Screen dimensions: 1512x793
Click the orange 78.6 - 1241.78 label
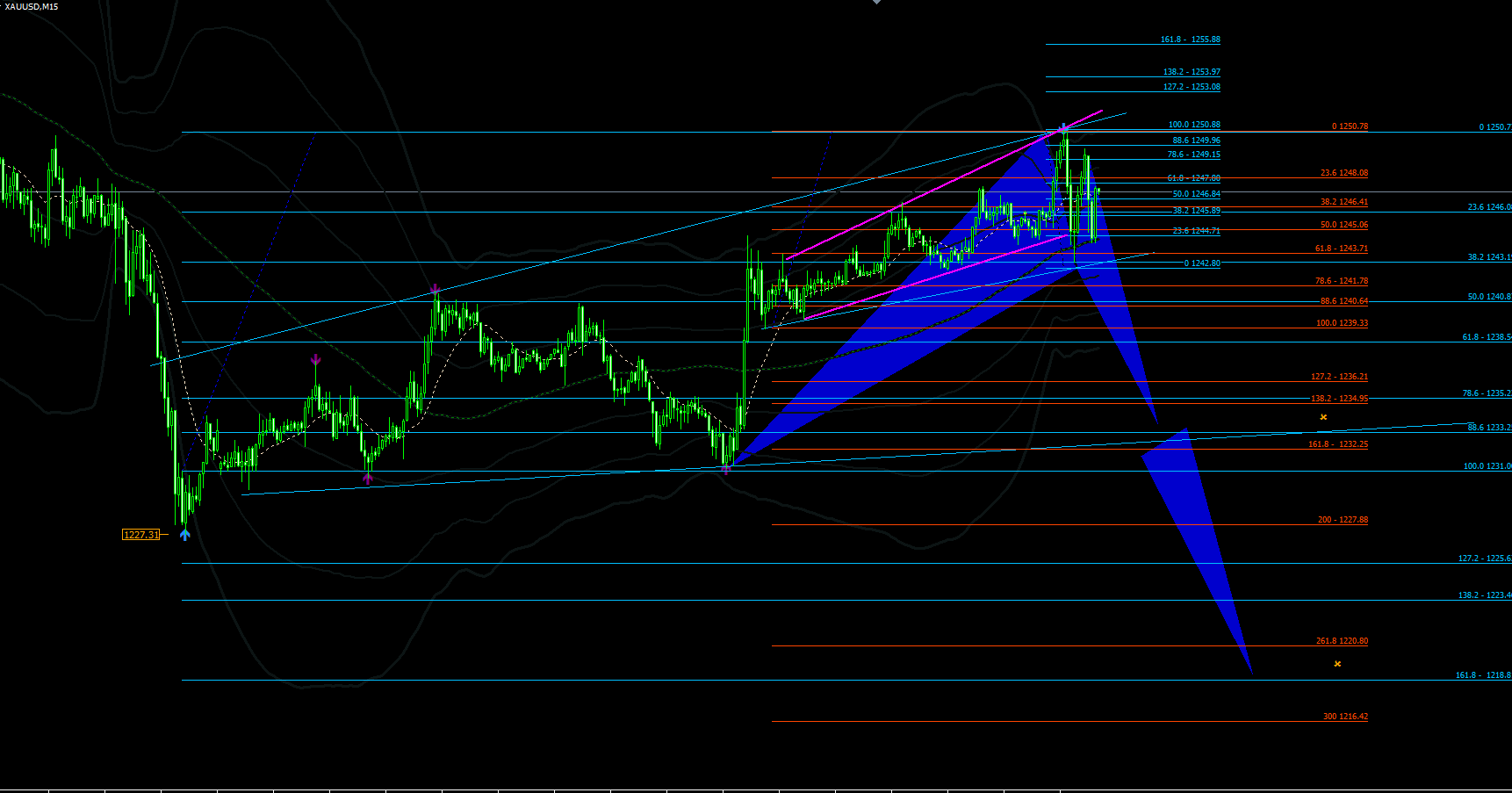tap(1341, 281)
